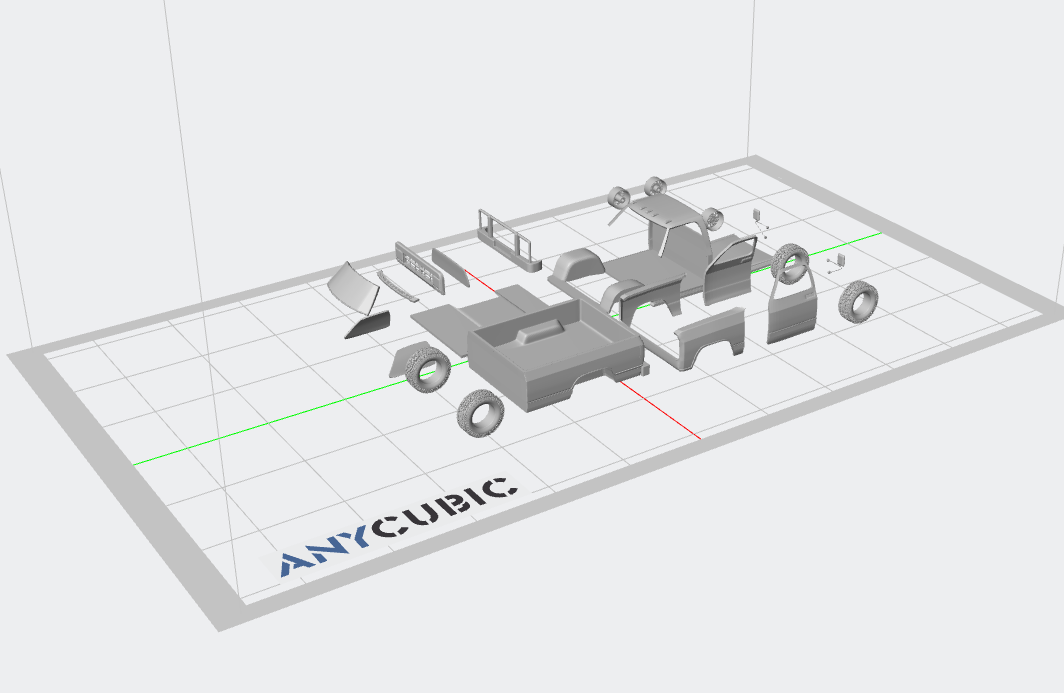This screenshot has width=1064, height=693.
Task: Click the dark side window glass piece
Action: pos(368,324)
